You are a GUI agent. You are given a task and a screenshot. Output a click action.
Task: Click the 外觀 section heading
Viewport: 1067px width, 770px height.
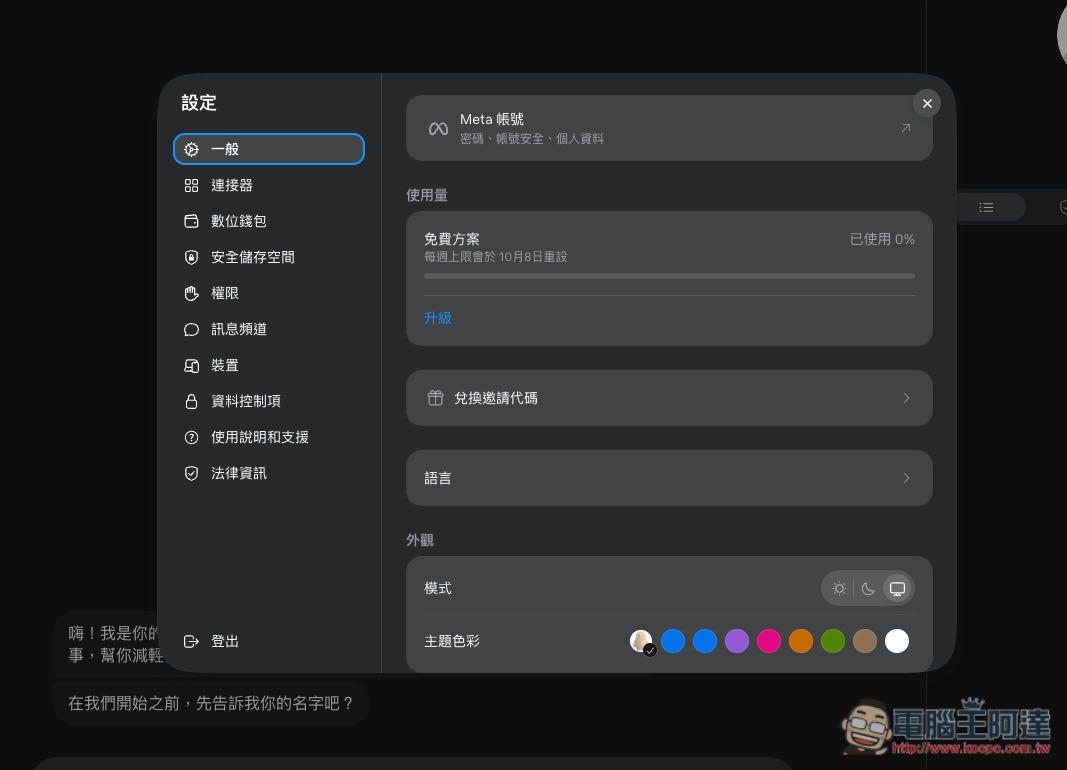click(420, 540)
